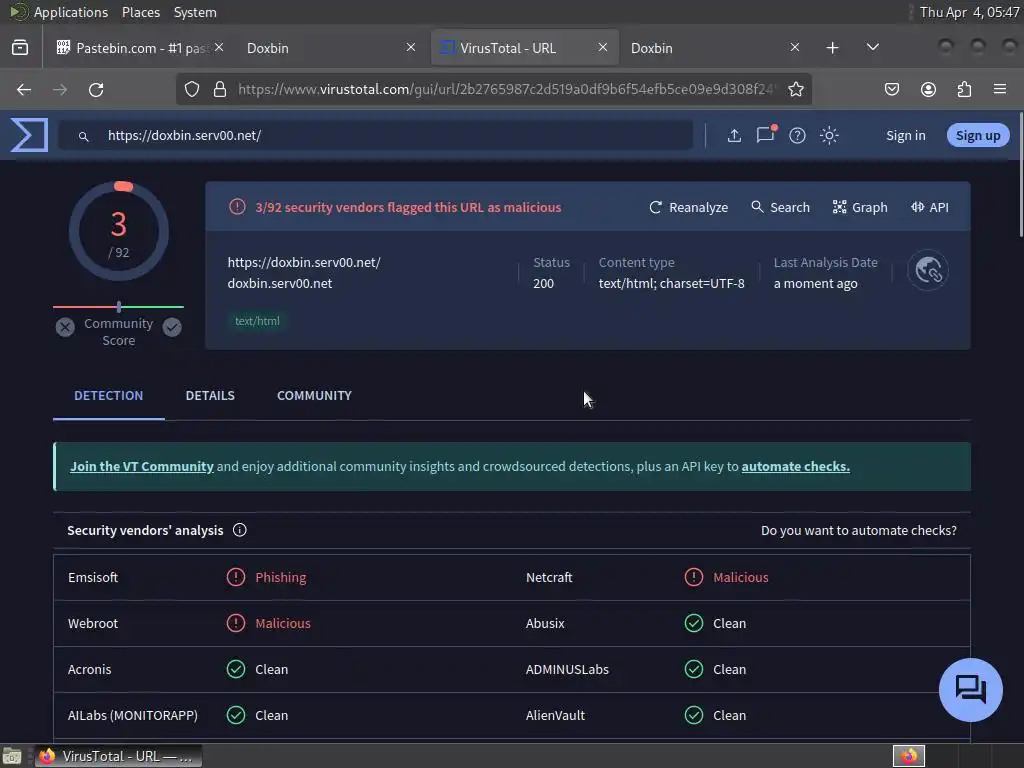Click the VirusTotal - URL taskbar window button

pos(118,756)
